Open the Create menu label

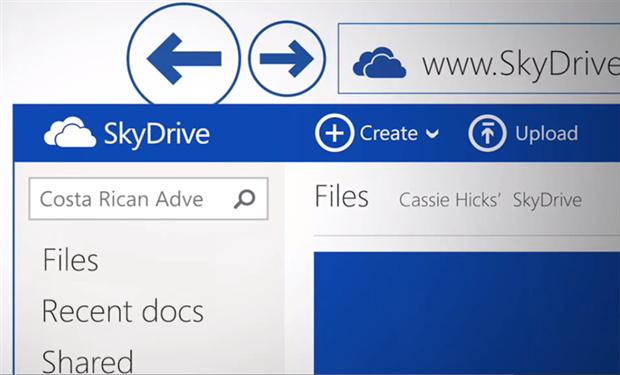(x=388, y=133)
